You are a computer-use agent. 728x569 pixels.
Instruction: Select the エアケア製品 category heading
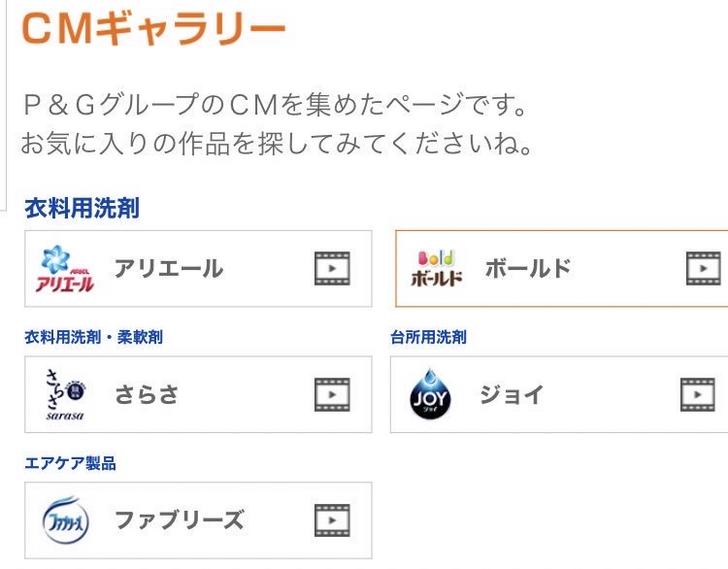(70, 463)
